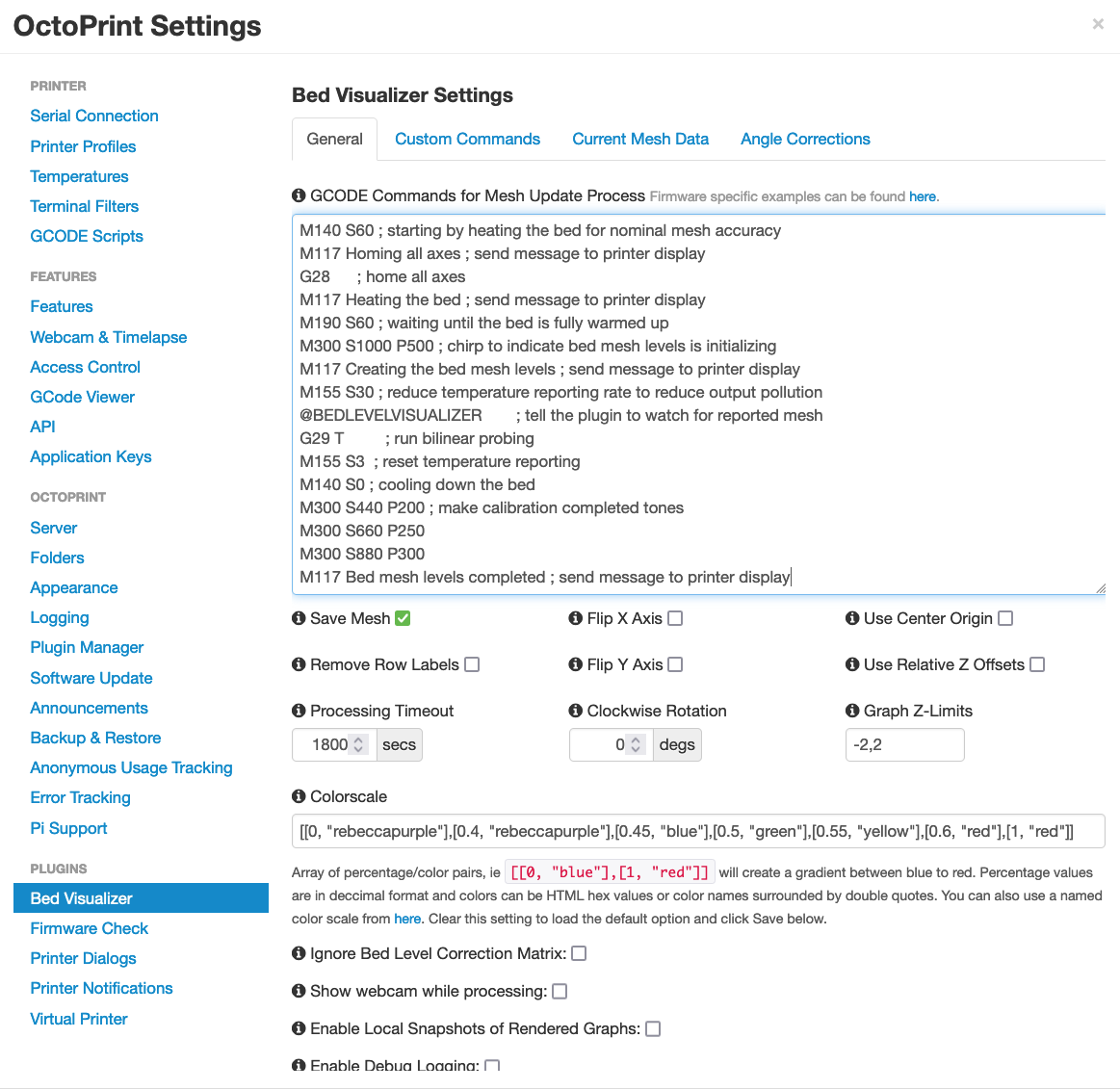Tick Use Relative Z Offsets checkbox
1120x1090 pixels.
point(1037,664)
